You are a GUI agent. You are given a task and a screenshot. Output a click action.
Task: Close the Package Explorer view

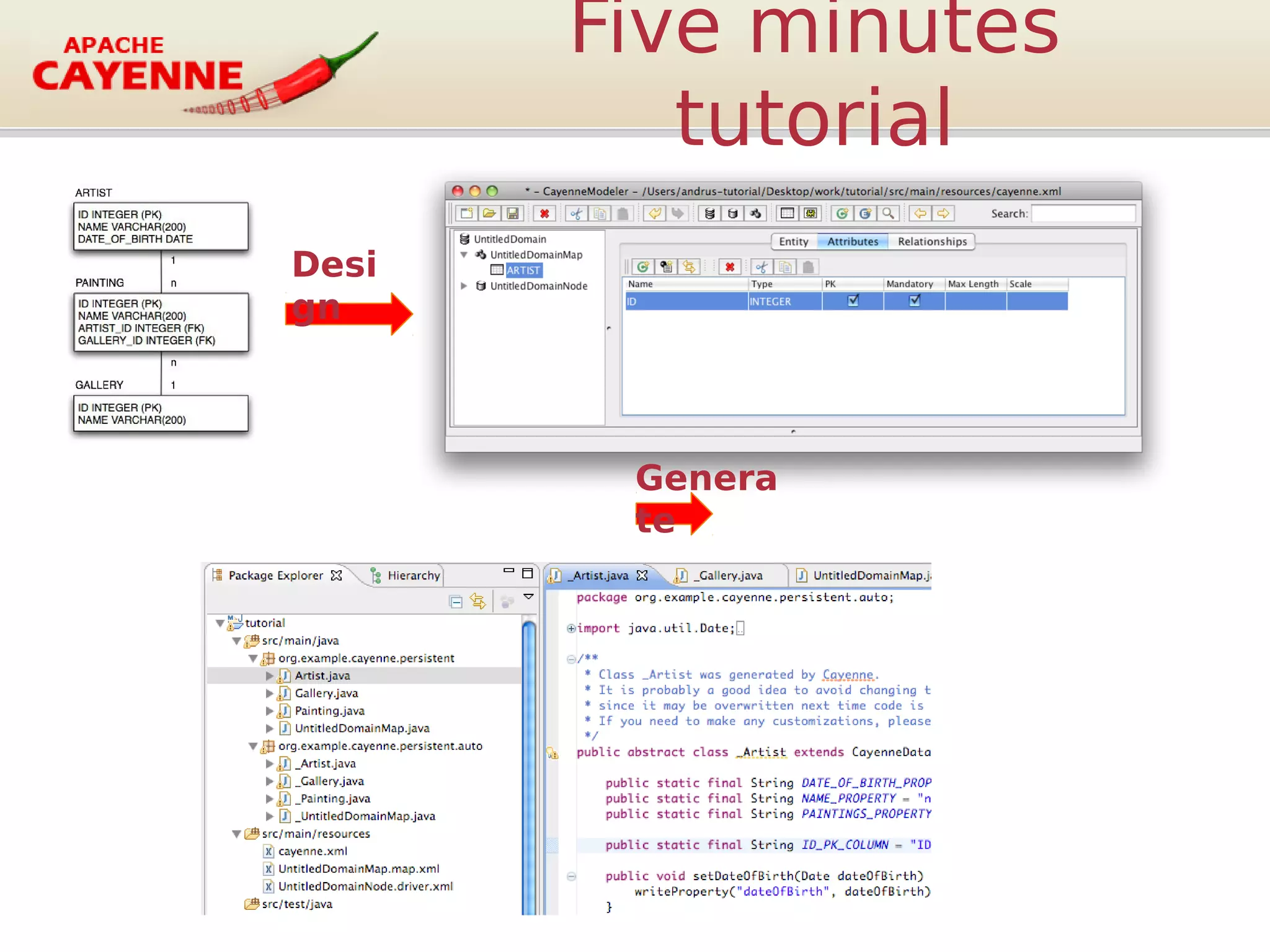coord(336,576)
